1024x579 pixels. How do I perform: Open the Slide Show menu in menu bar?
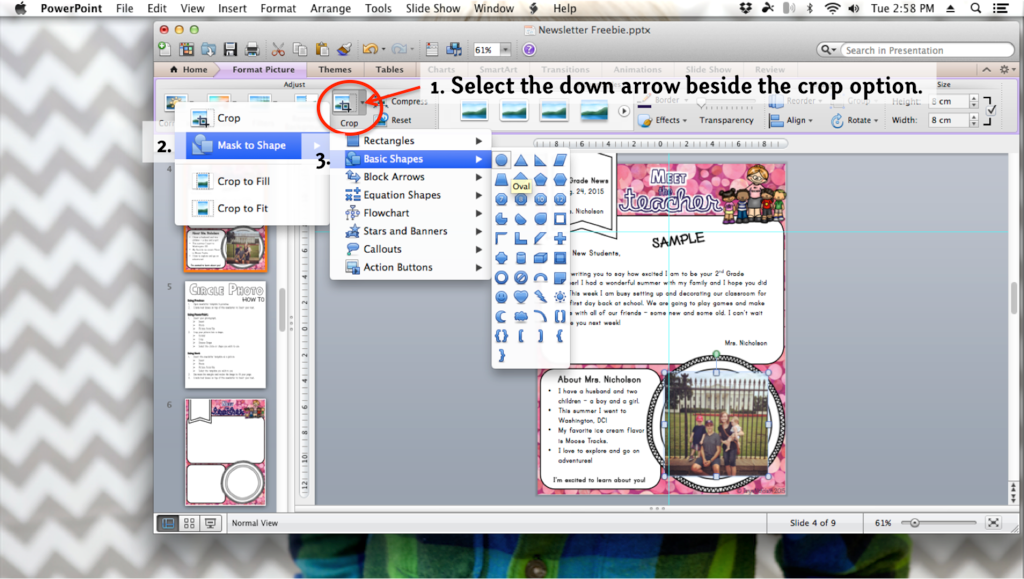point(433,8)
